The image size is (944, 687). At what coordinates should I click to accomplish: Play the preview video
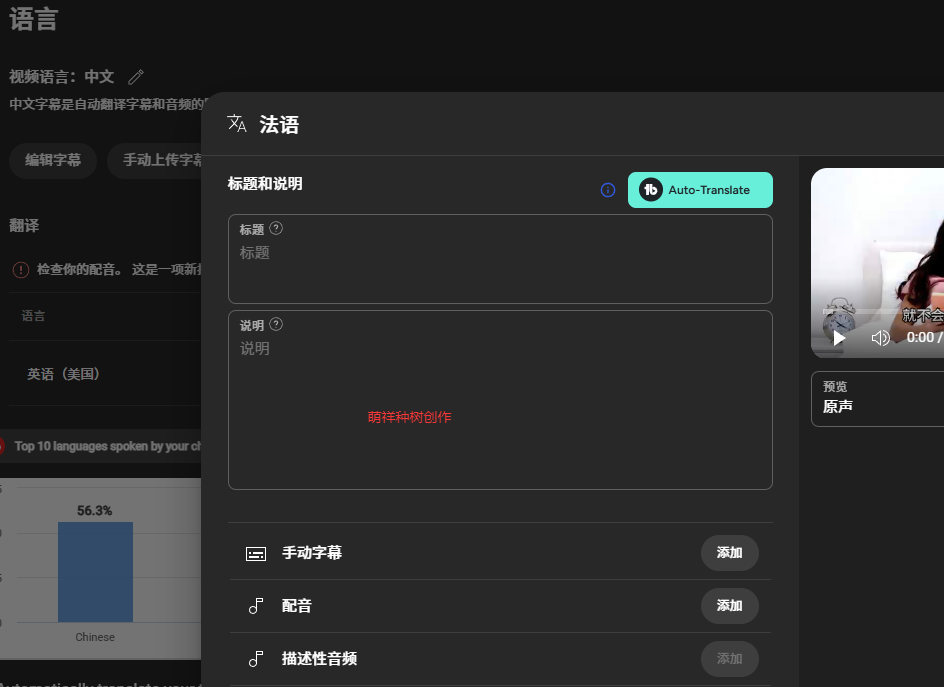click(838, 337)
